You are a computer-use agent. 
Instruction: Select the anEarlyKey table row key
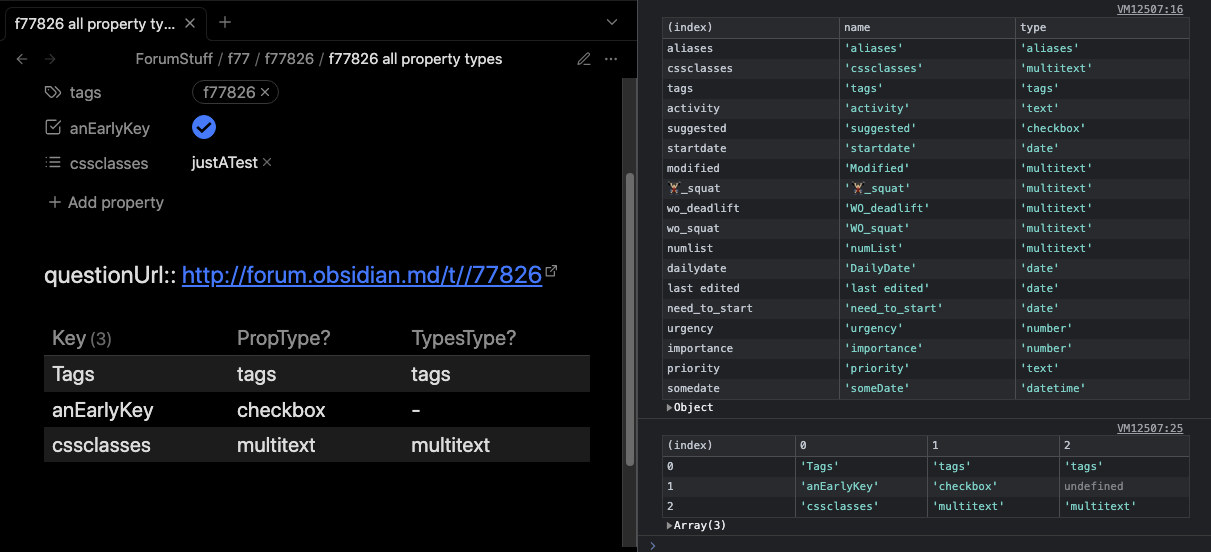tap(103, 410)
